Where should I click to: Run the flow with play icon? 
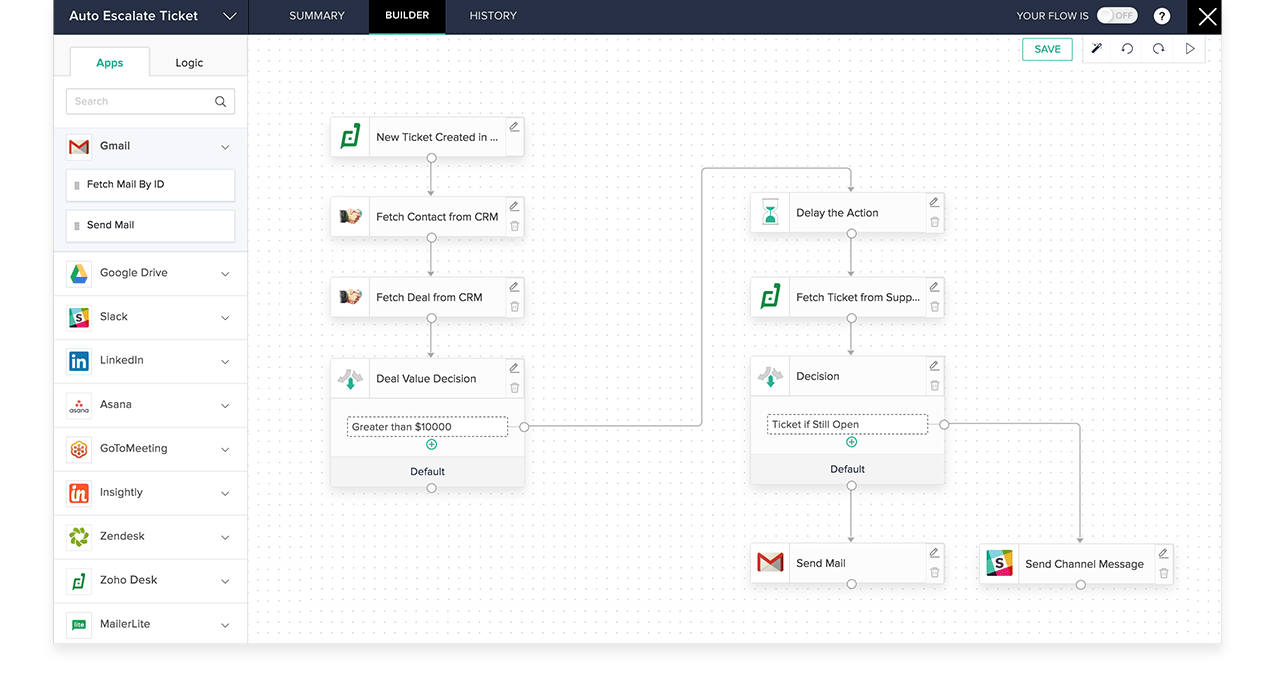click(1190, 49)
